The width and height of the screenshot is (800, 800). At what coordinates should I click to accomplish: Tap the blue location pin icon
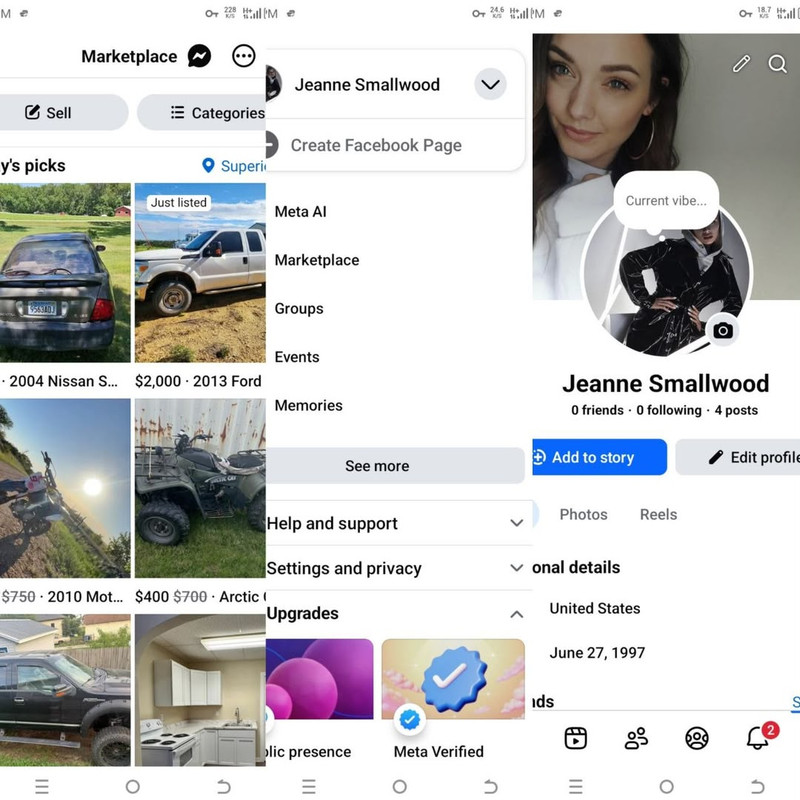click(208, 165)
